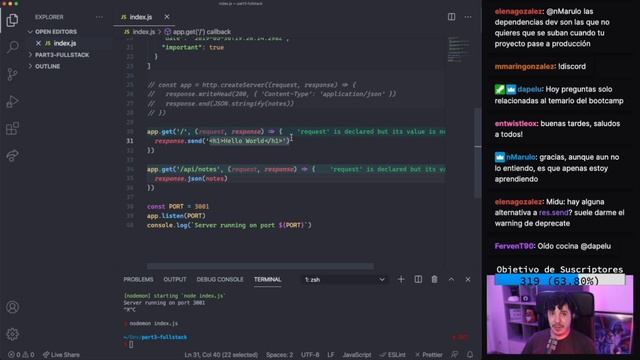Click username FervenT90 in chat
This screenshot has height=360, width=640.
(x=514, y=246)
